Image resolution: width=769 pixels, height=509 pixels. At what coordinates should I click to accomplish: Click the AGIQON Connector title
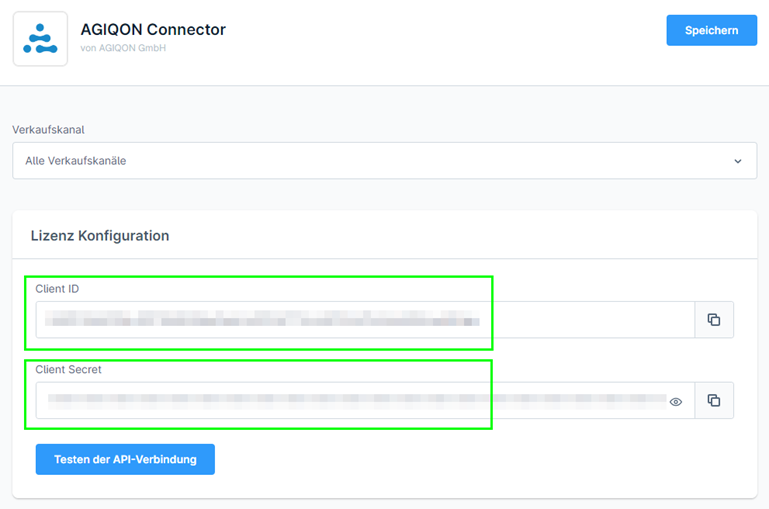click(x=153, y=29)
